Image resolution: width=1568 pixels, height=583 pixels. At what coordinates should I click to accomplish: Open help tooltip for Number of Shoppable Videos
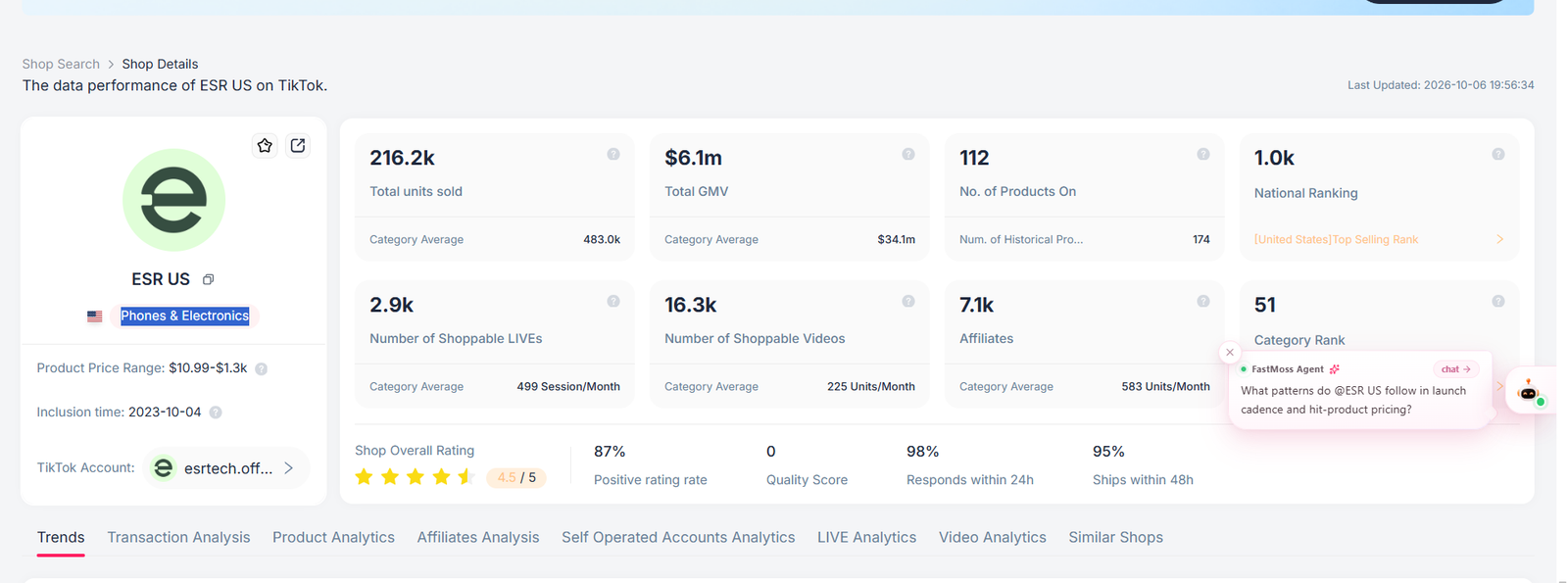(908, 301)
